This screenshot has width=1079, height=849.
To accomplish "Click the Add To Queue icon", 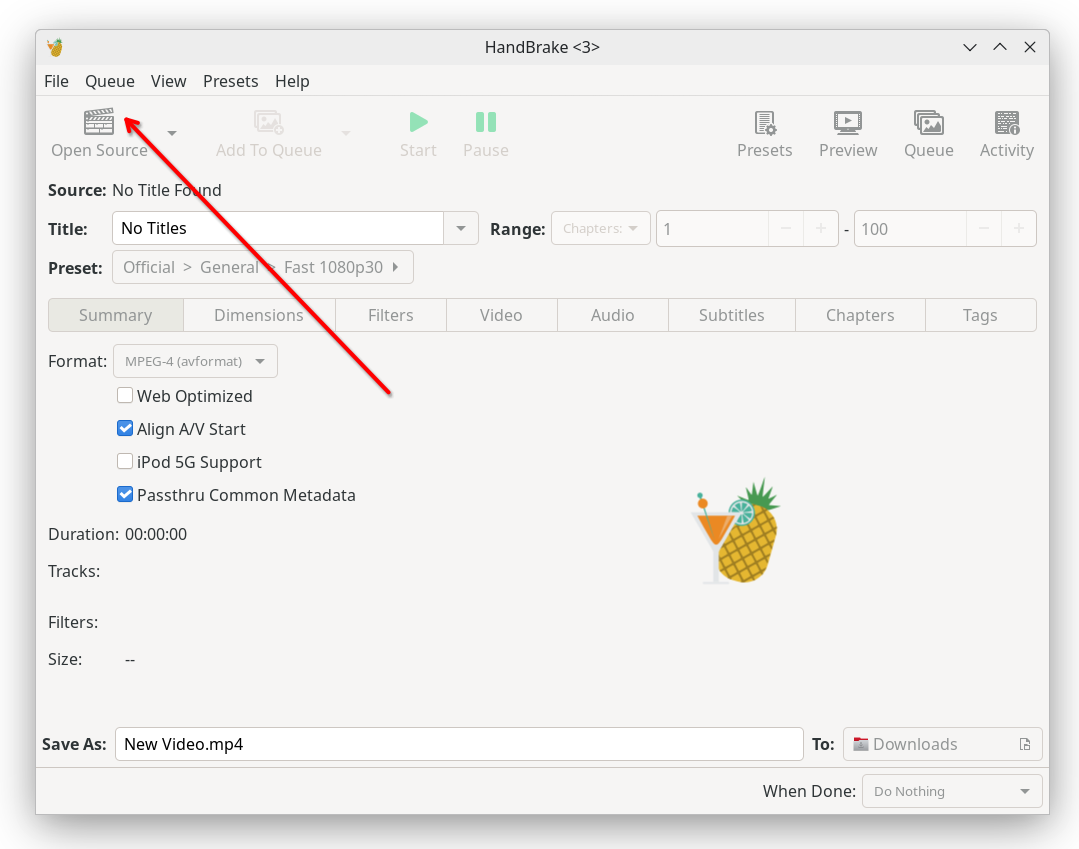I will [x=268, y=123].
